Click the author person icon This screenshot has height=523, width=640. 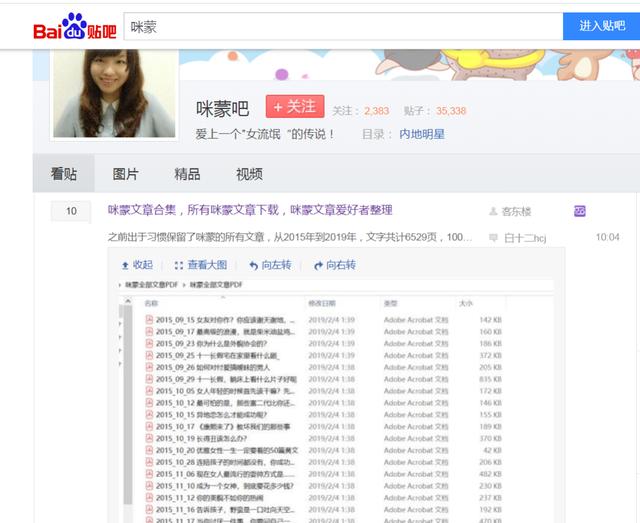pyautogui.click(x=493, y=211)
